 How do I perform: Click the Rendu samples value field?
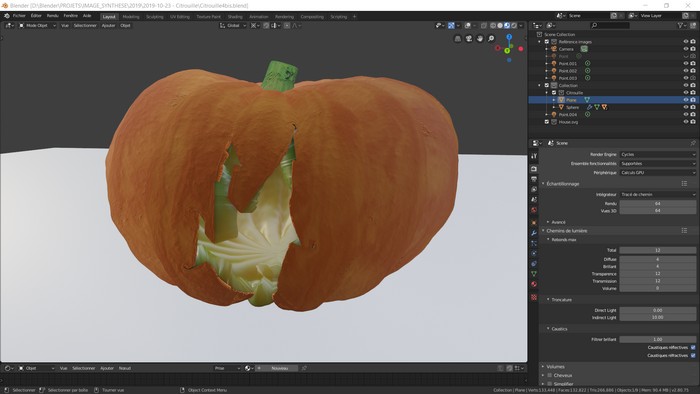pyautogui.click(x=657, y=203)
